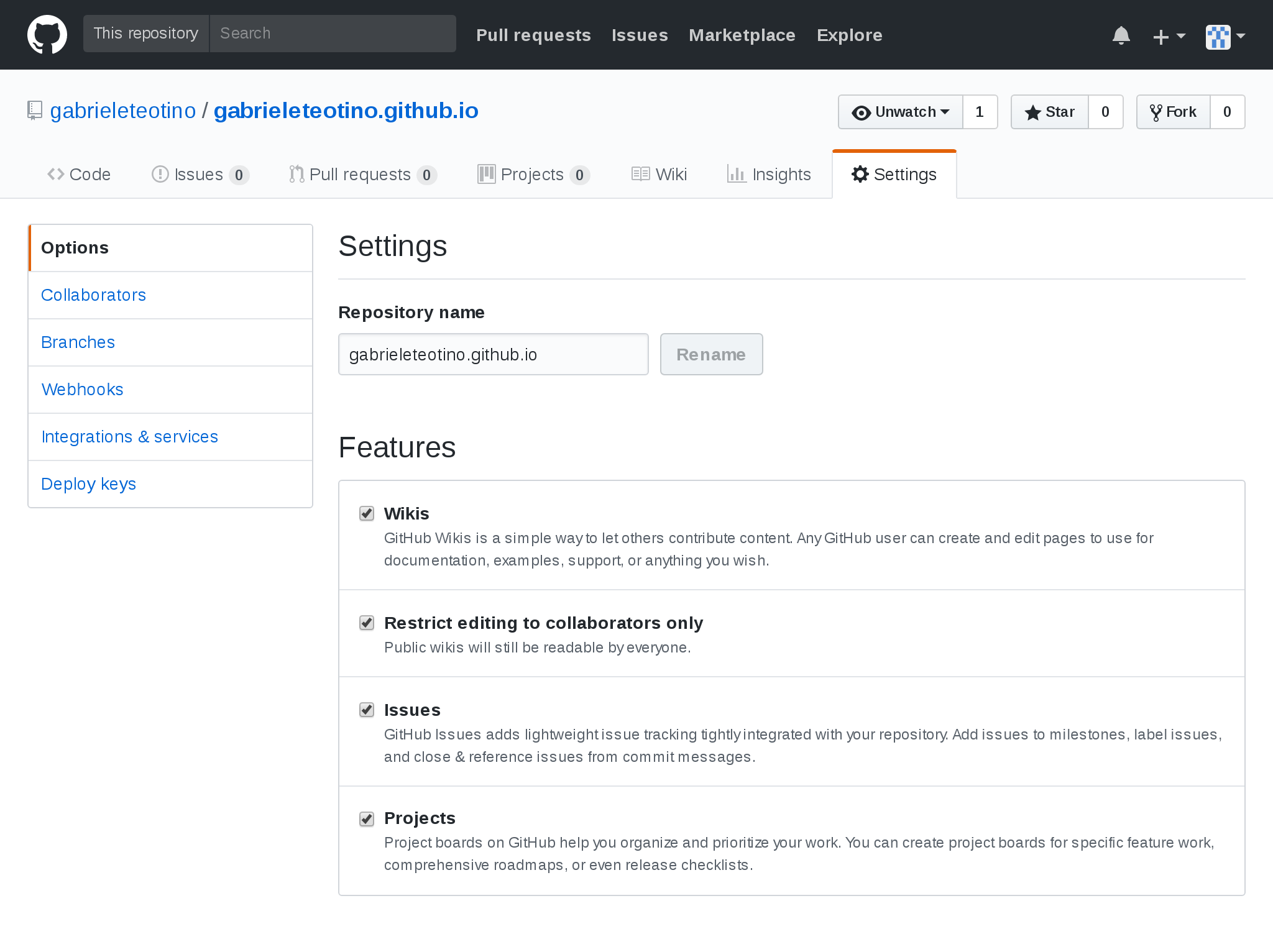Open the gabrieleteotino.github.io repo link
Viewport: 1273px width, 952px height.
[x=346, y=111]
